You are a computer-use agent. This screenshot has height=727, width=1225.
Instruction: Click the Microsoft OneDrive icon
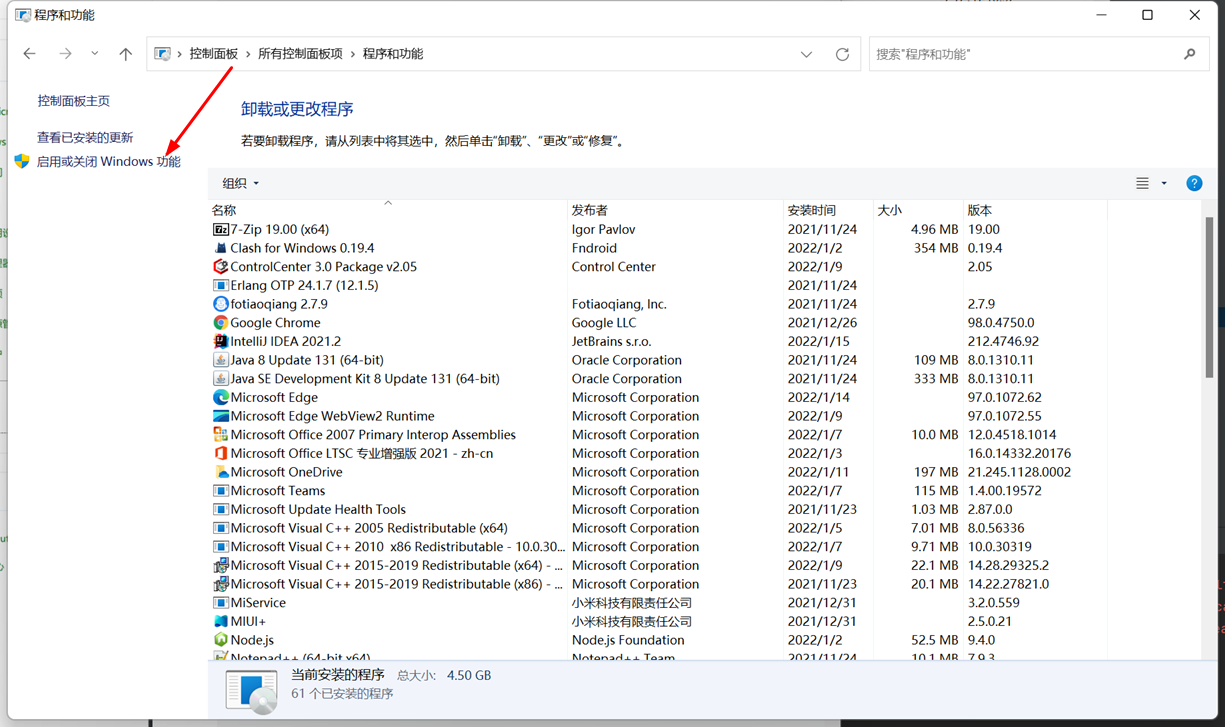coord(221,472)
